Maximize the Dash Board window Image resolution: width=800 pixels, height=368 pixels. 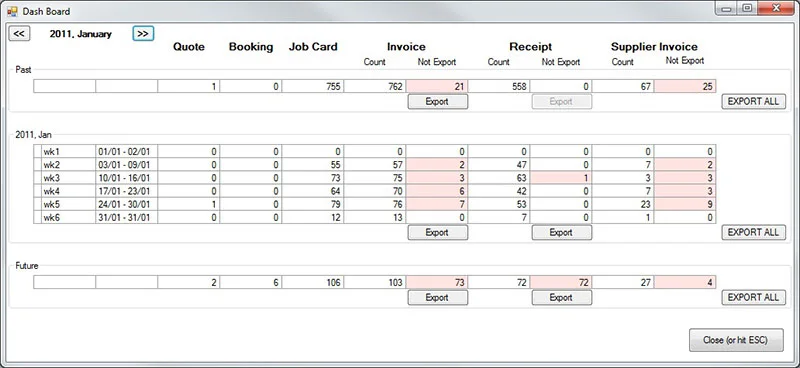pyautogui.click(x=747, y=9)
